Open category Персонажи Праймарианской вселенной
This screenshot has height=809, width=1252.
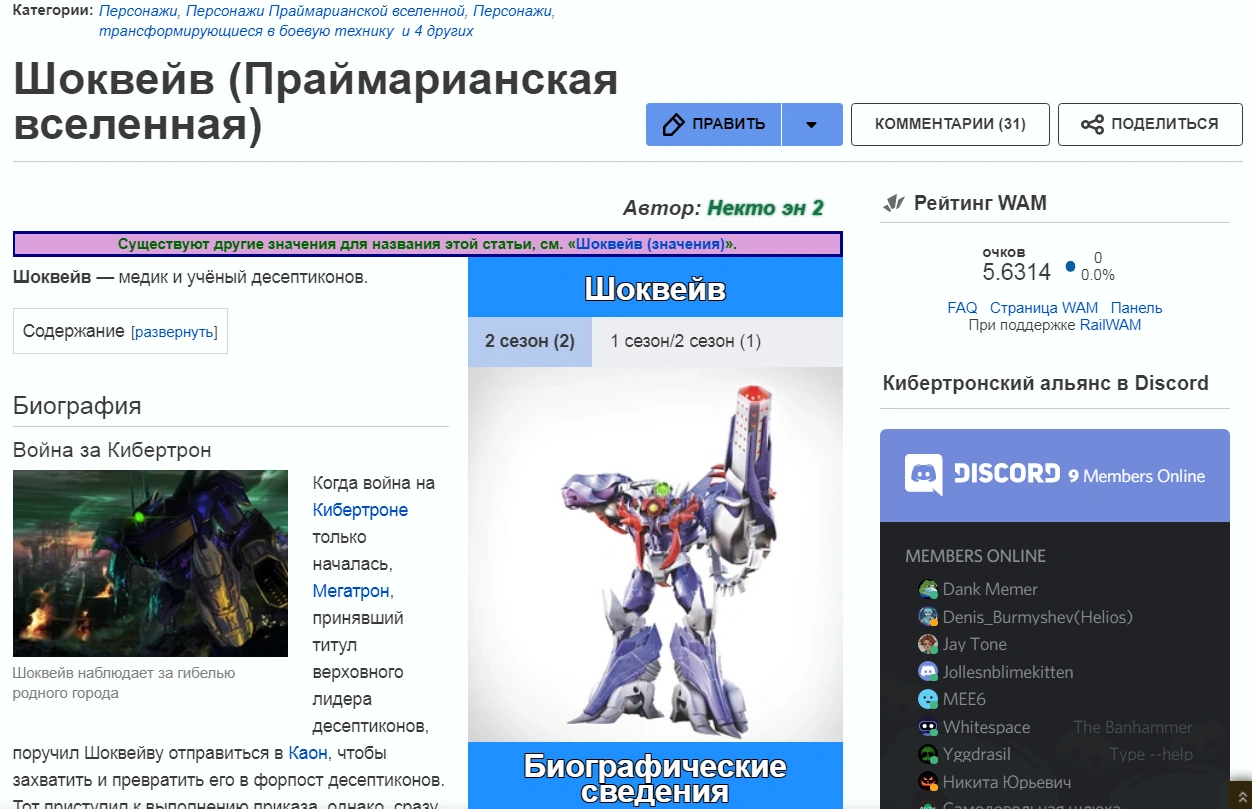point(326,12)
